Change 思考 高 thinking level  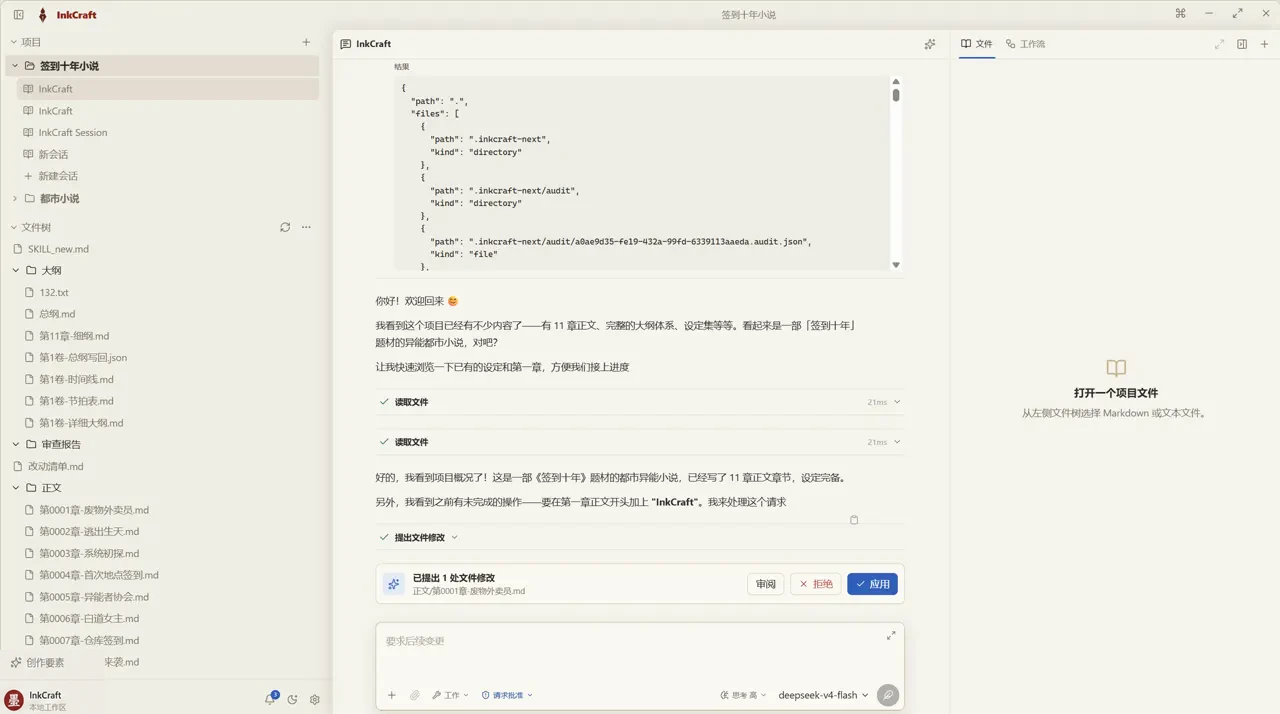pos(742,695)
